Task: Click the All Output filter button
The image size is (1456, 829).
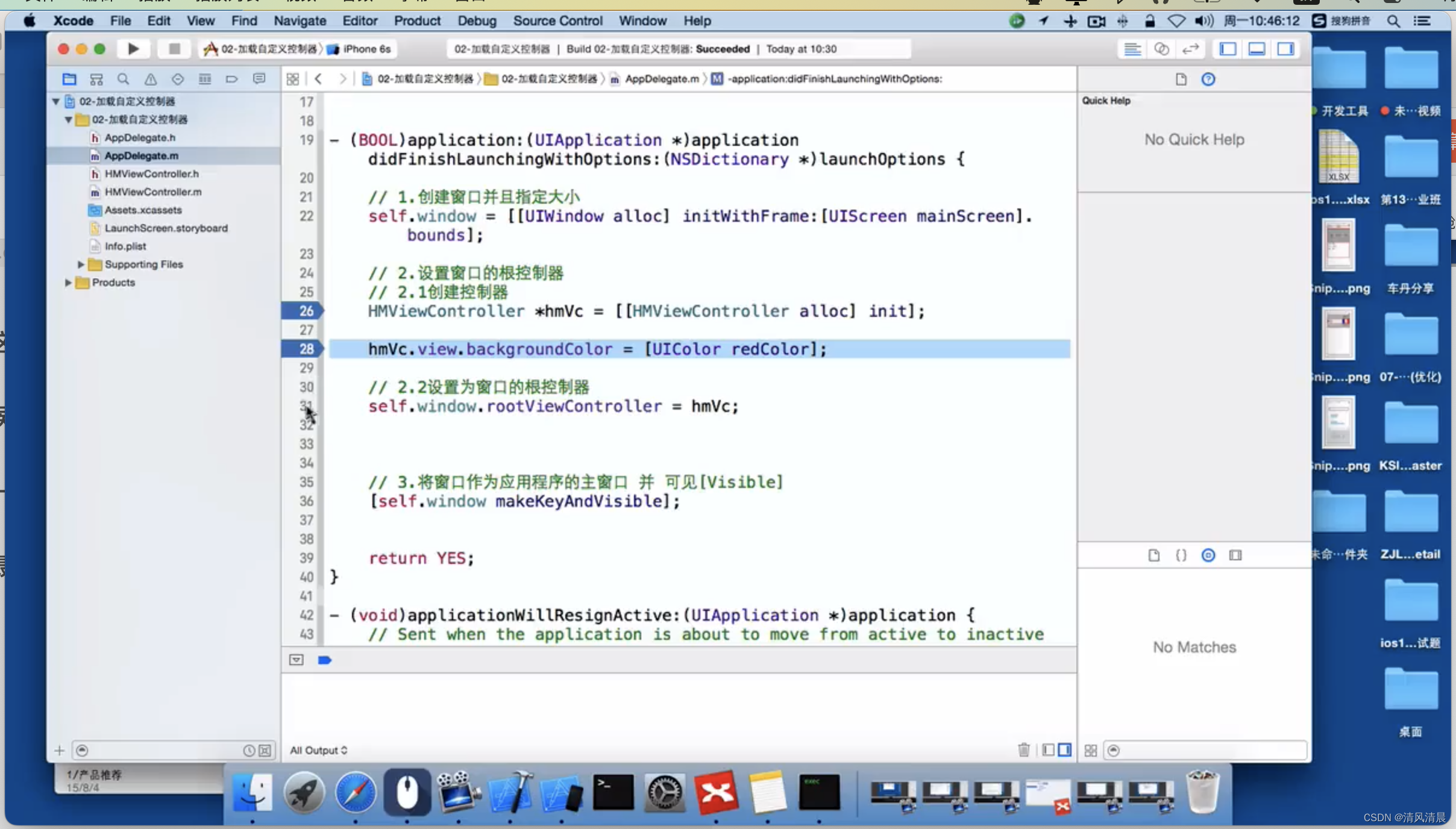Action: [318, 749]
